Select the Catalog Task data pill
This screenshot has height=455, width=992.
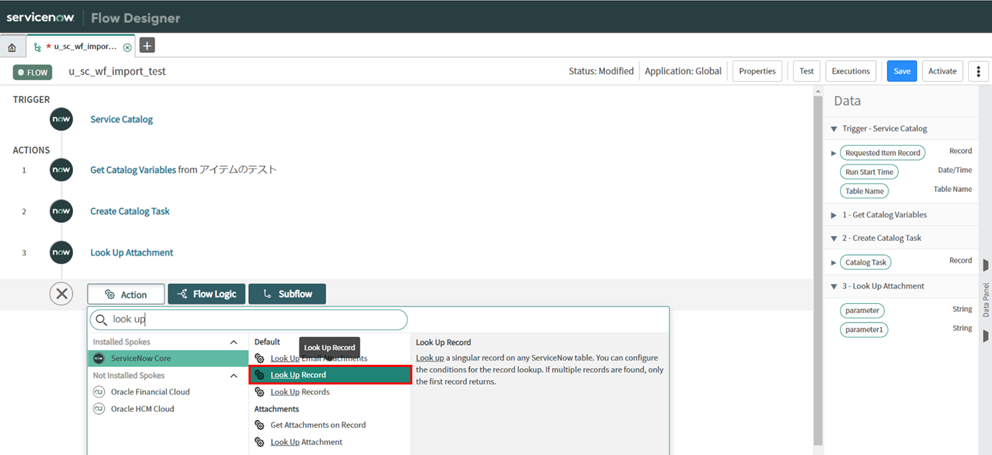866,262
